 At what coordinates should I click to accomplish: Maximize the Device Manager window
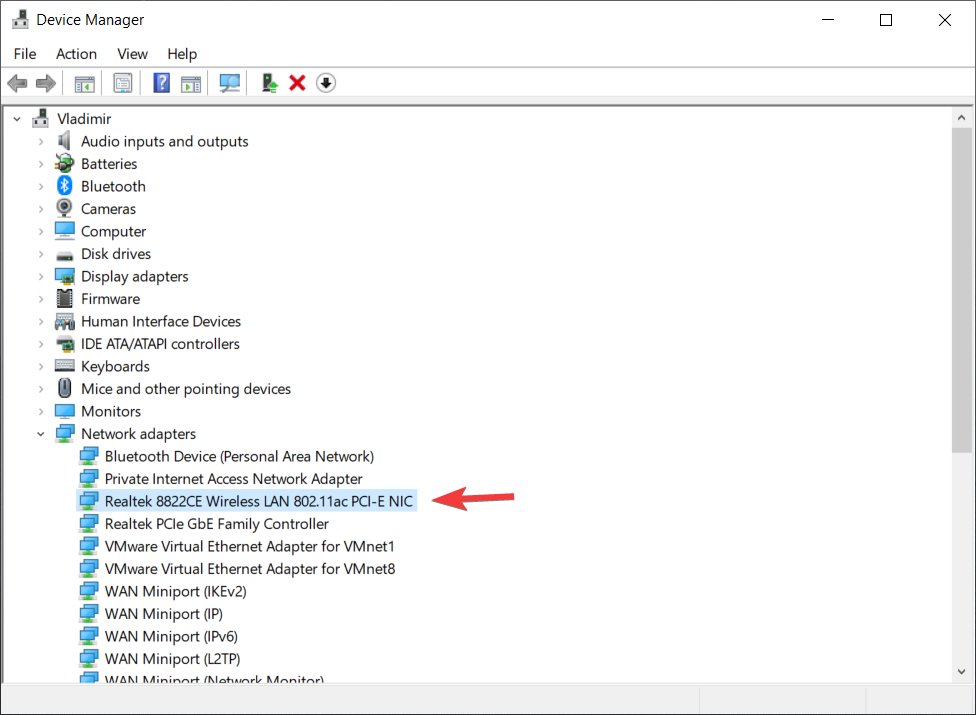coord(886,20)
